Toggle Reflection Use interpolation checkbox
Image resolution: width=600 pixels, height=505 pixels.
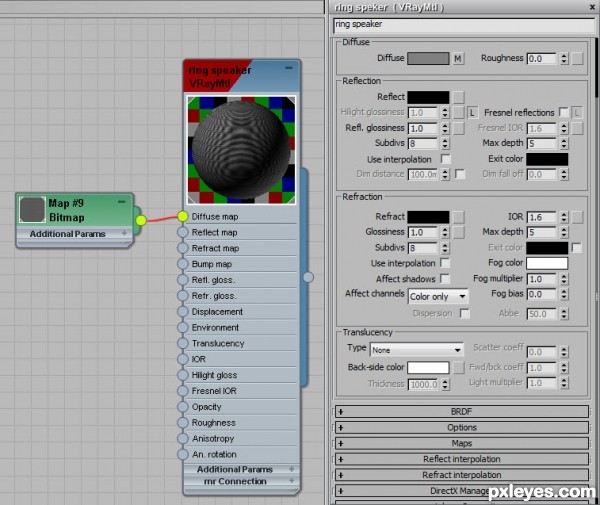pos(445,159)
